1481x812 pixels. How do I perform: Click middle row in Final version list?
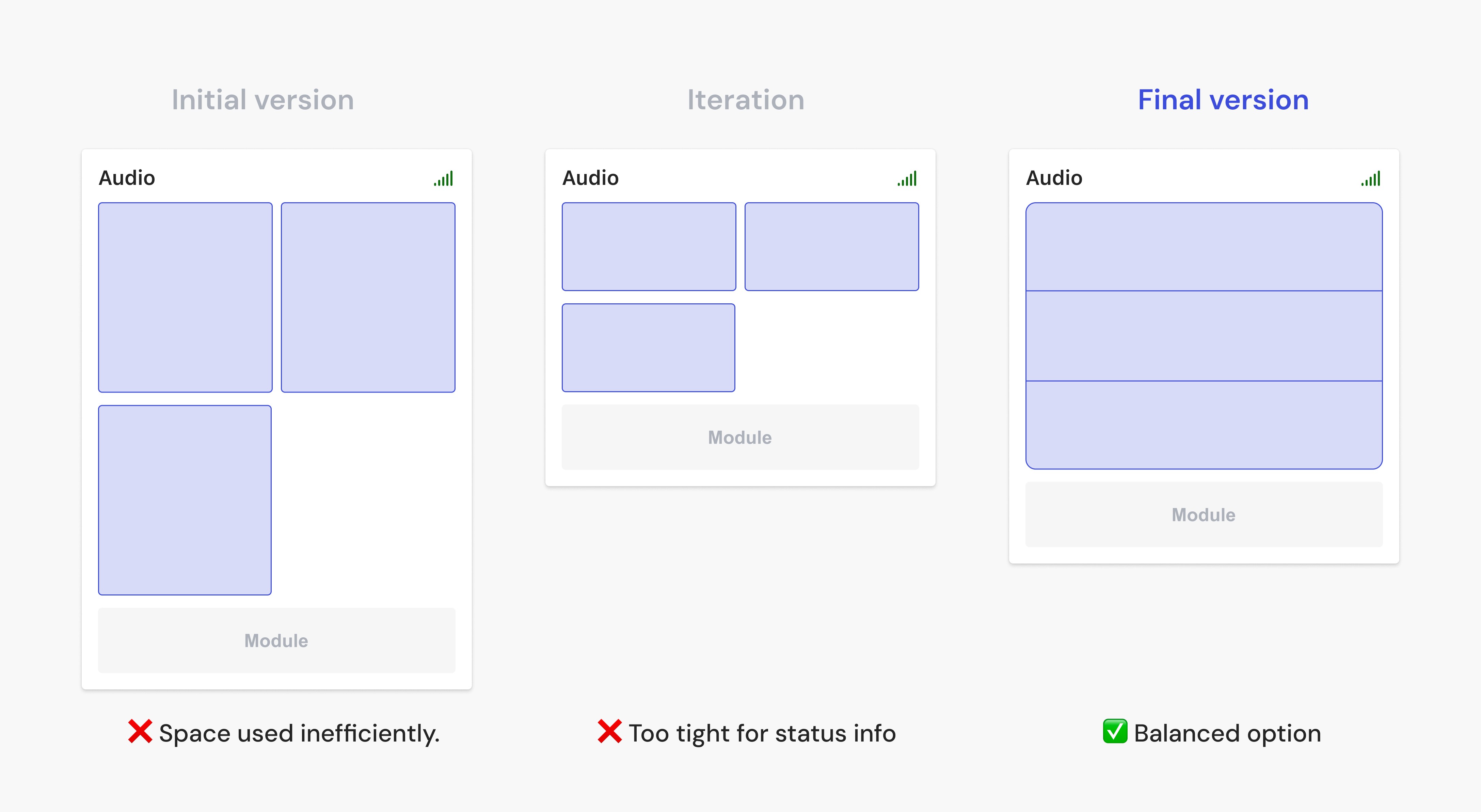coord(1204,336)
